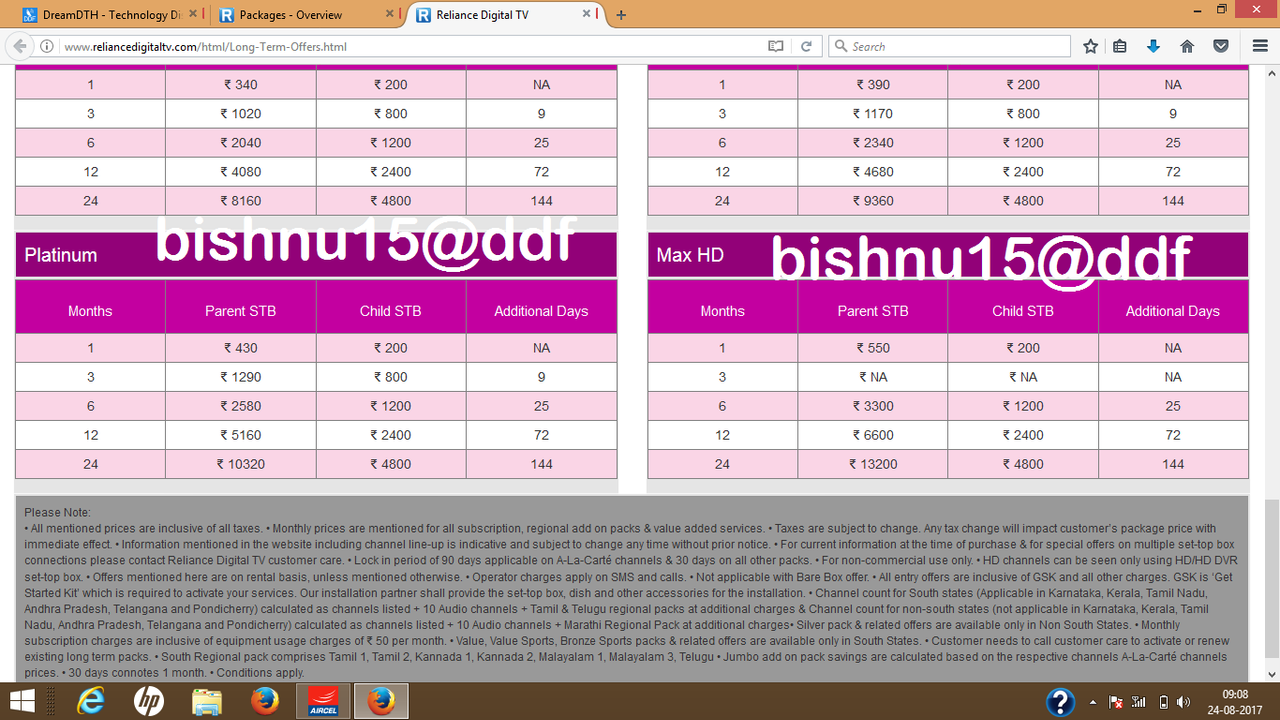Select Platinum price ₹ 1290
Viewport: 1280px width, 720px height.
tap(240, 377)
